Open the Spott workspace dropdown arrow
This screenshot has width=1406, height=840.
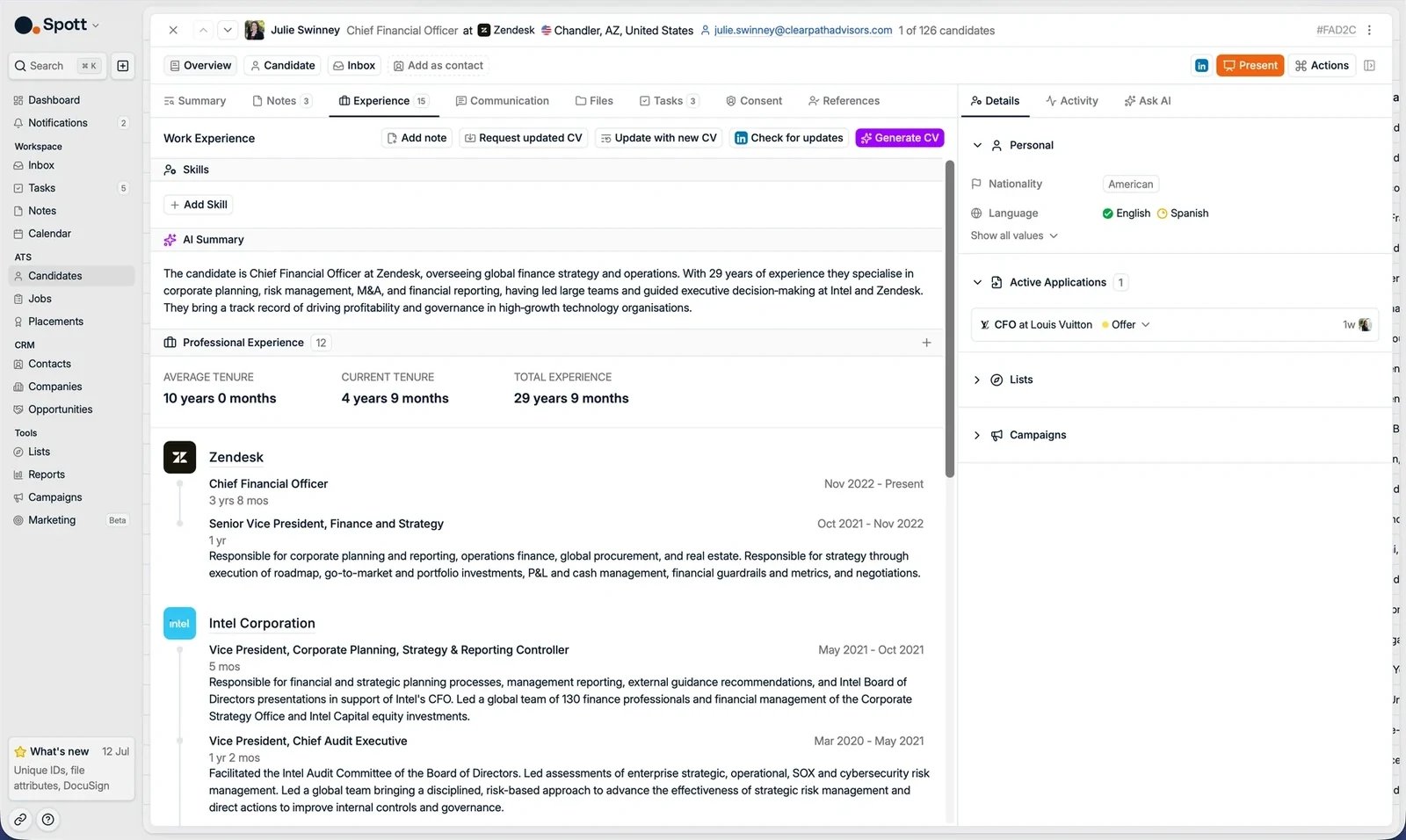(96, 25)
